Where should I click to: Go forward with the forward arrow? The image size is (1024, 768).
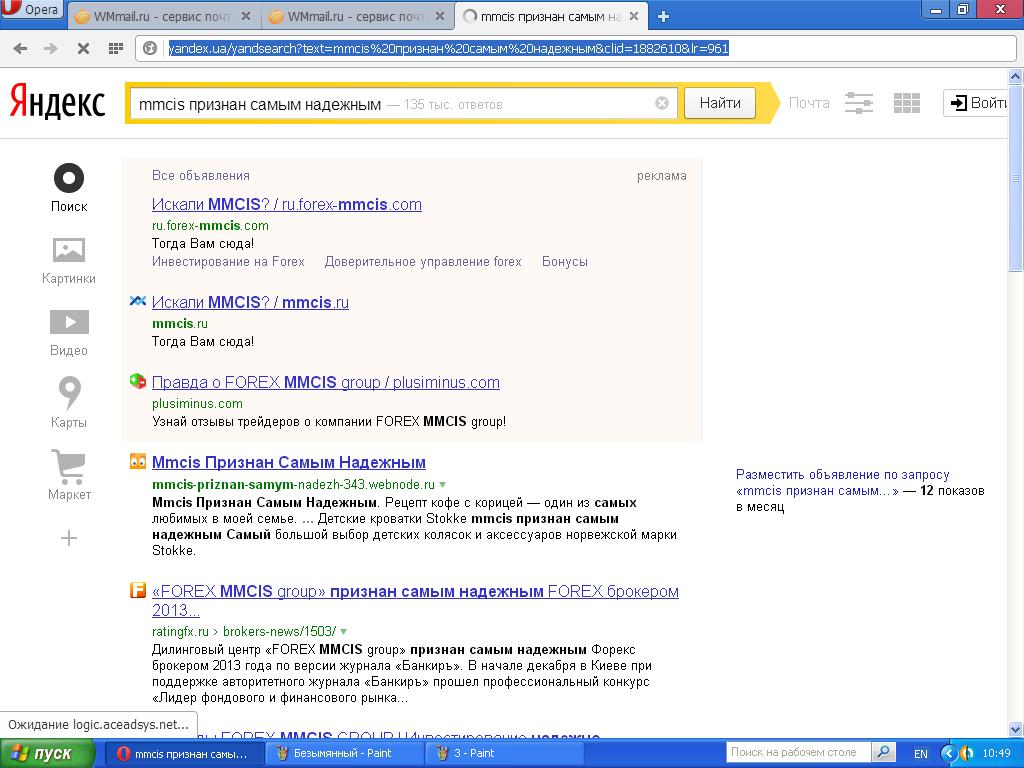click(51, 48)
